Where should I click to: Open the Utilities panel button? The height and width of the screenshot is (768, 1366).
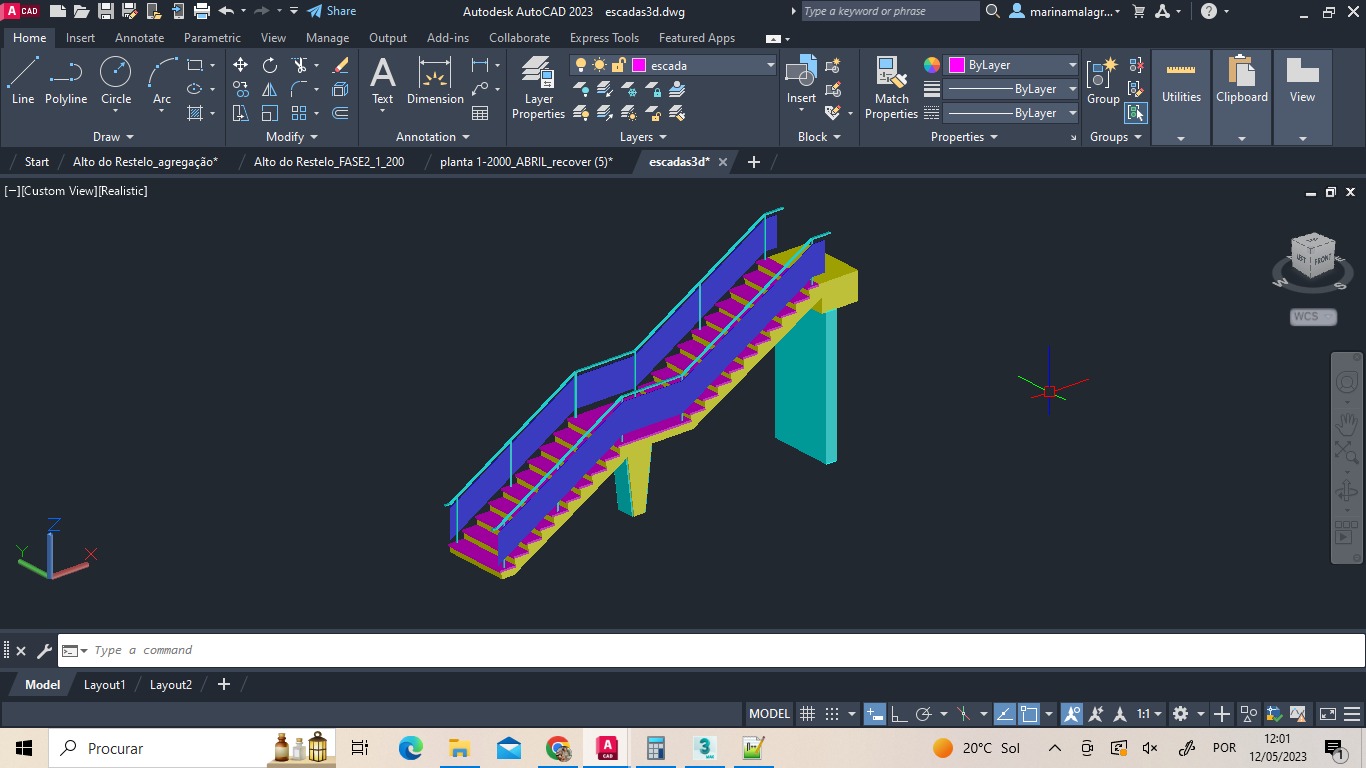pos(1181,97)
